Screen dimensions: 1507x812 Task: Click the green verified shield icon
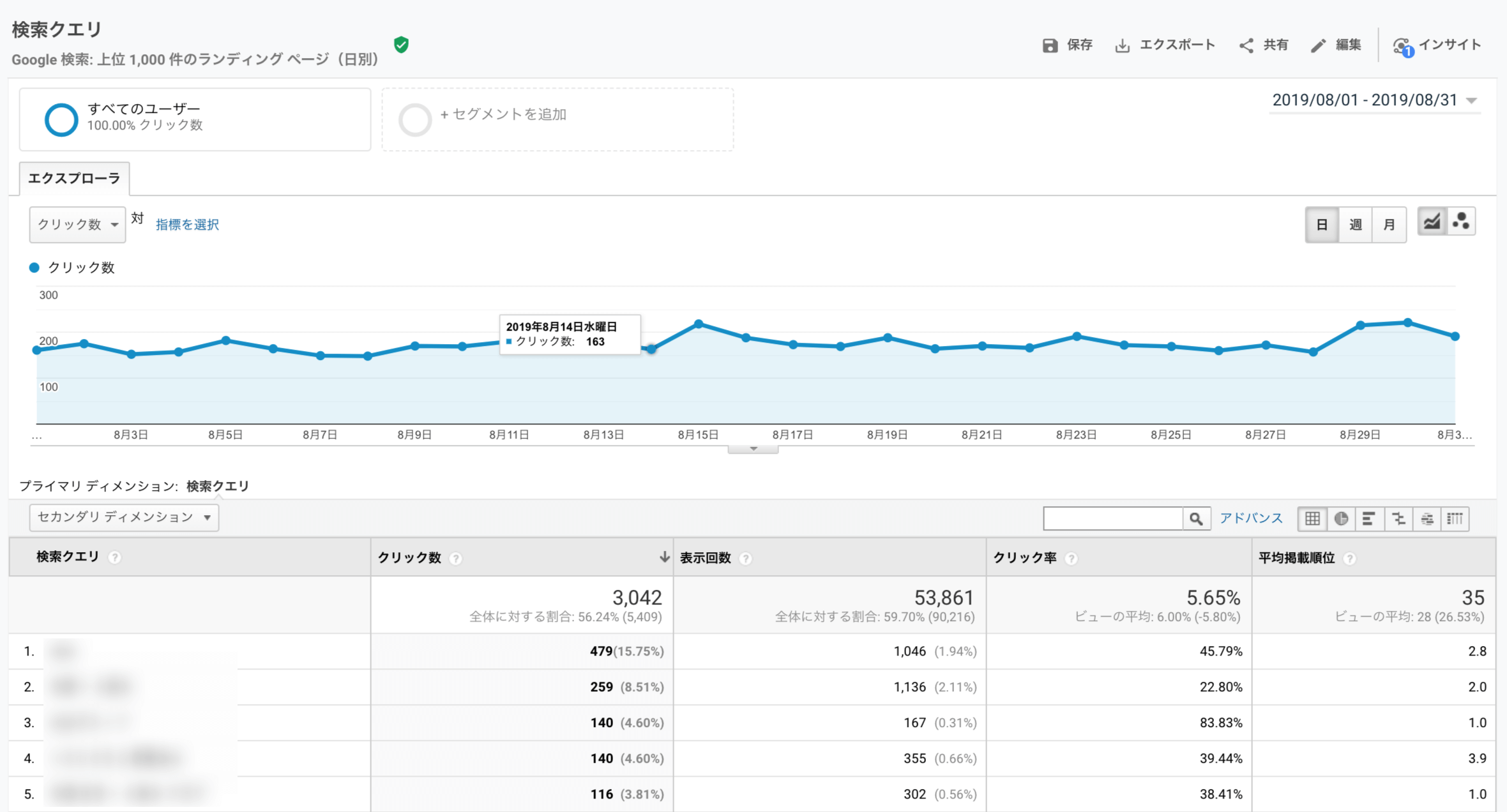[x=401, y=45]
